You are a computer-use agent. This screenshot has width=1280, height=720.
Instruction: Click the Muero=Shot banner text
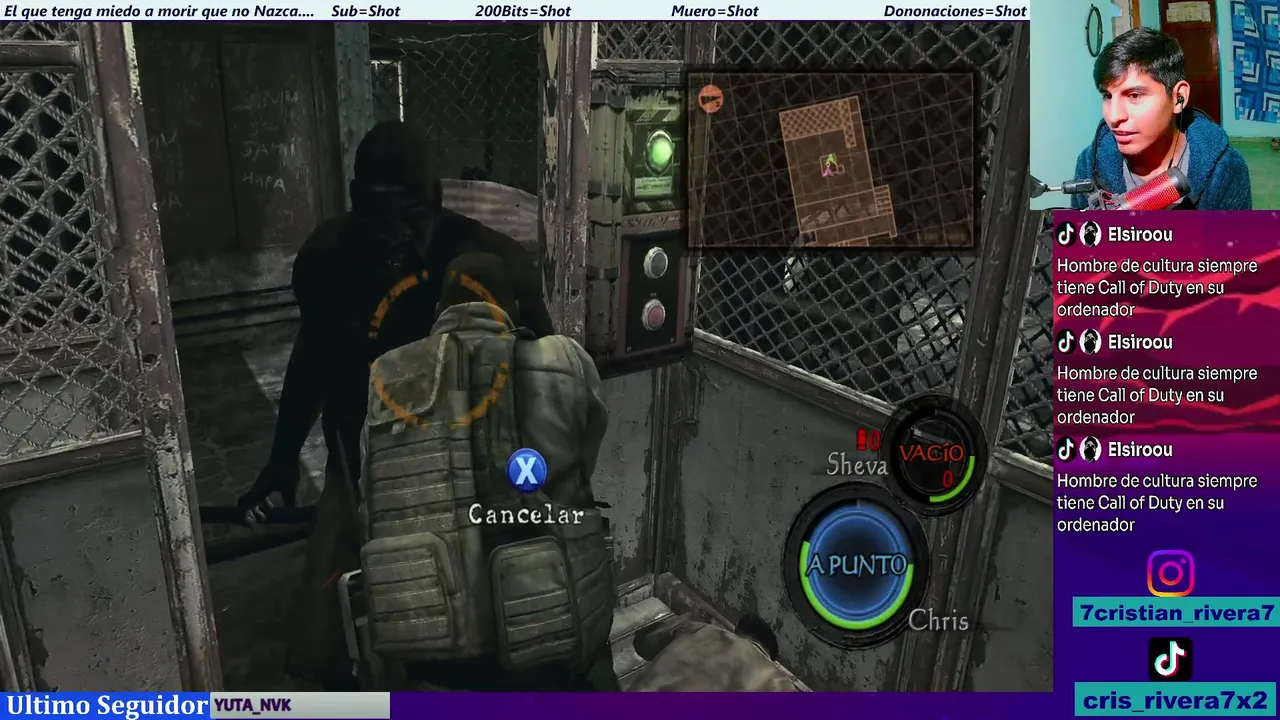tap(715, 11)
